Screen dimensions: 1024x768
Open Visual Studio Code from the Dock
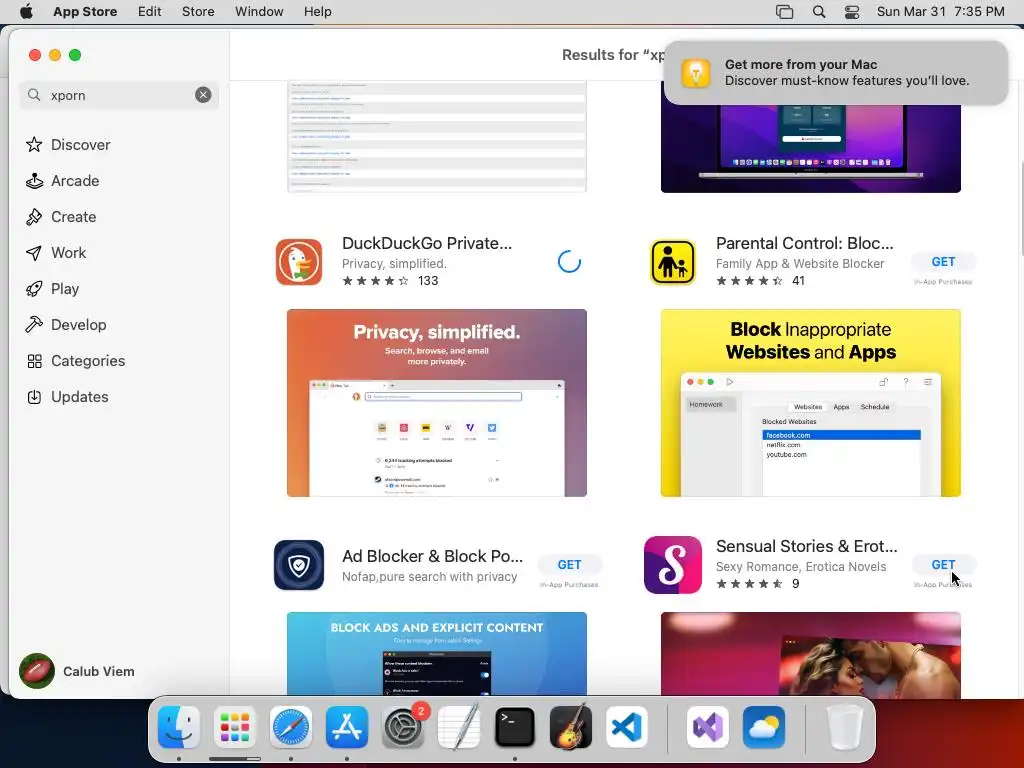627,727
